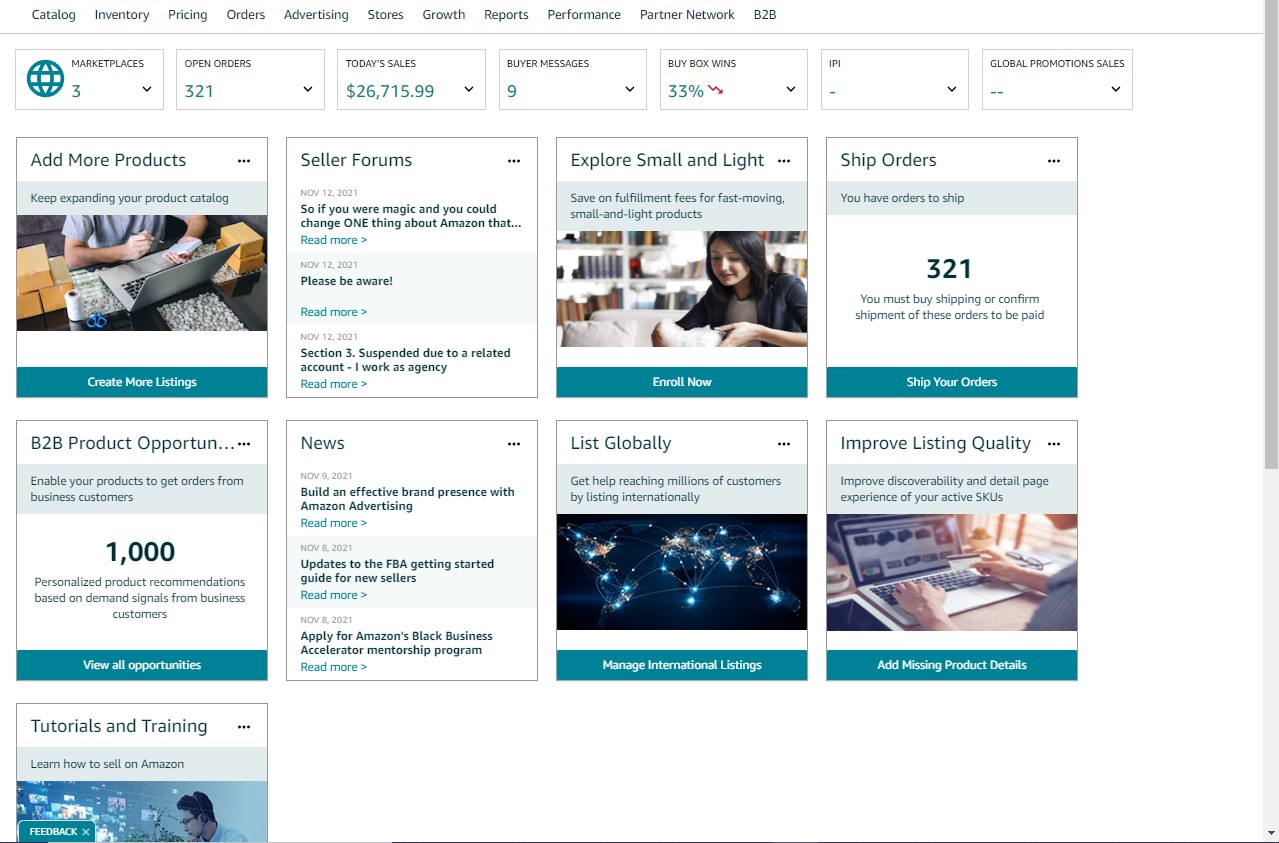Screen dimensions: 1279x843
Task: Expand Today's Sales dropdown chevron
Action: click(x=469, y=90)
